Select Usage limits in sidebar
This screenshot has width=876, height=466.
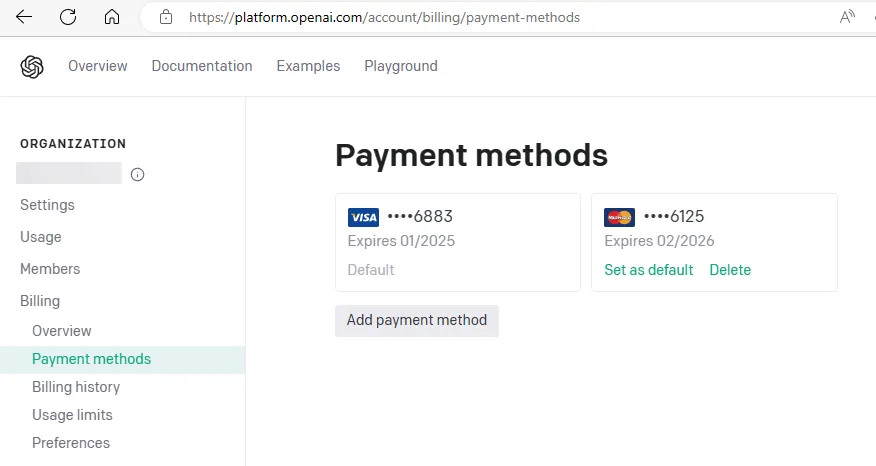pyautogui.click(x=72, y=415)
